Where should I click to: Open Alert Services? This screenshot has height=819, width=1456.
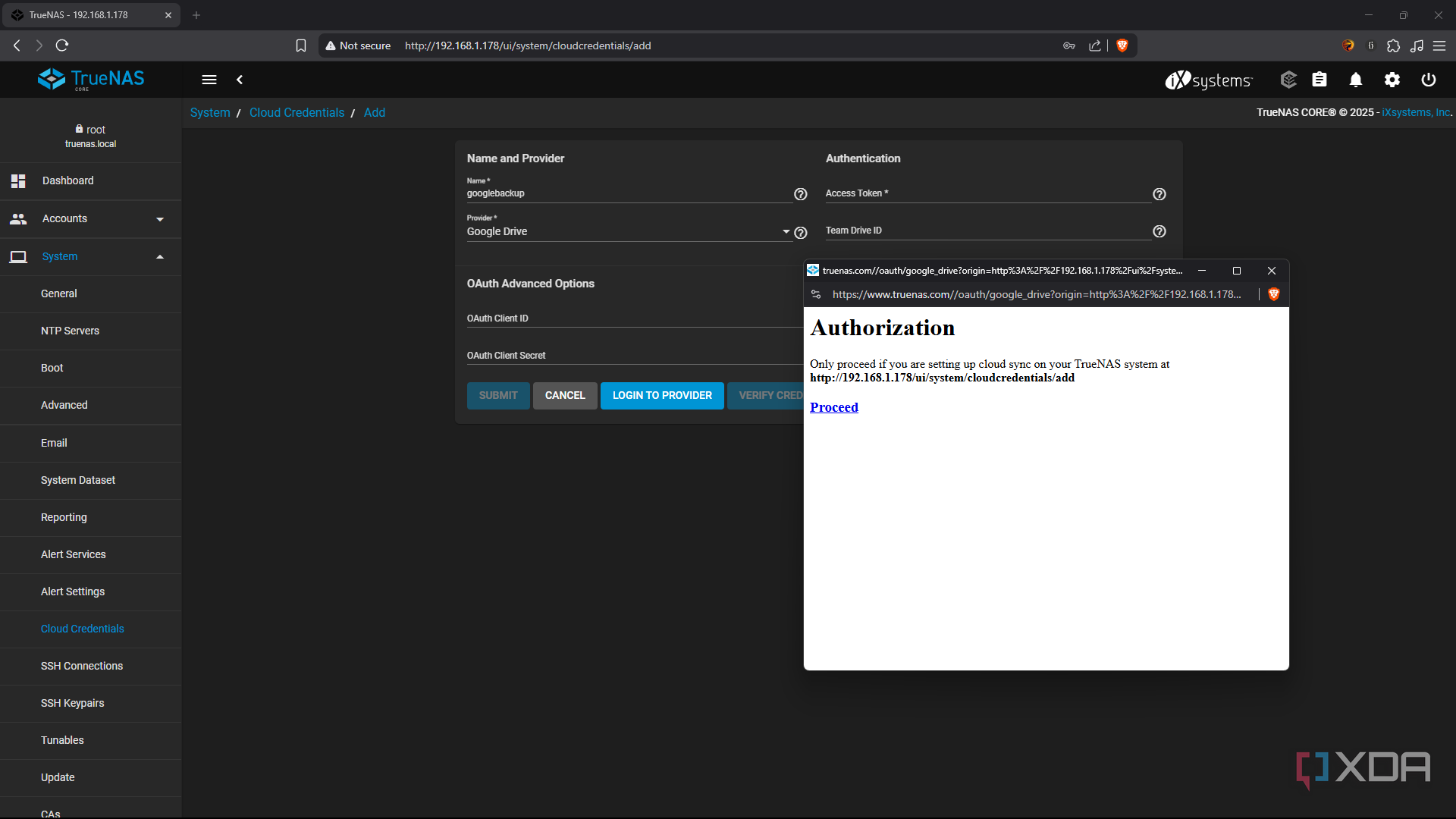[91, 554]
